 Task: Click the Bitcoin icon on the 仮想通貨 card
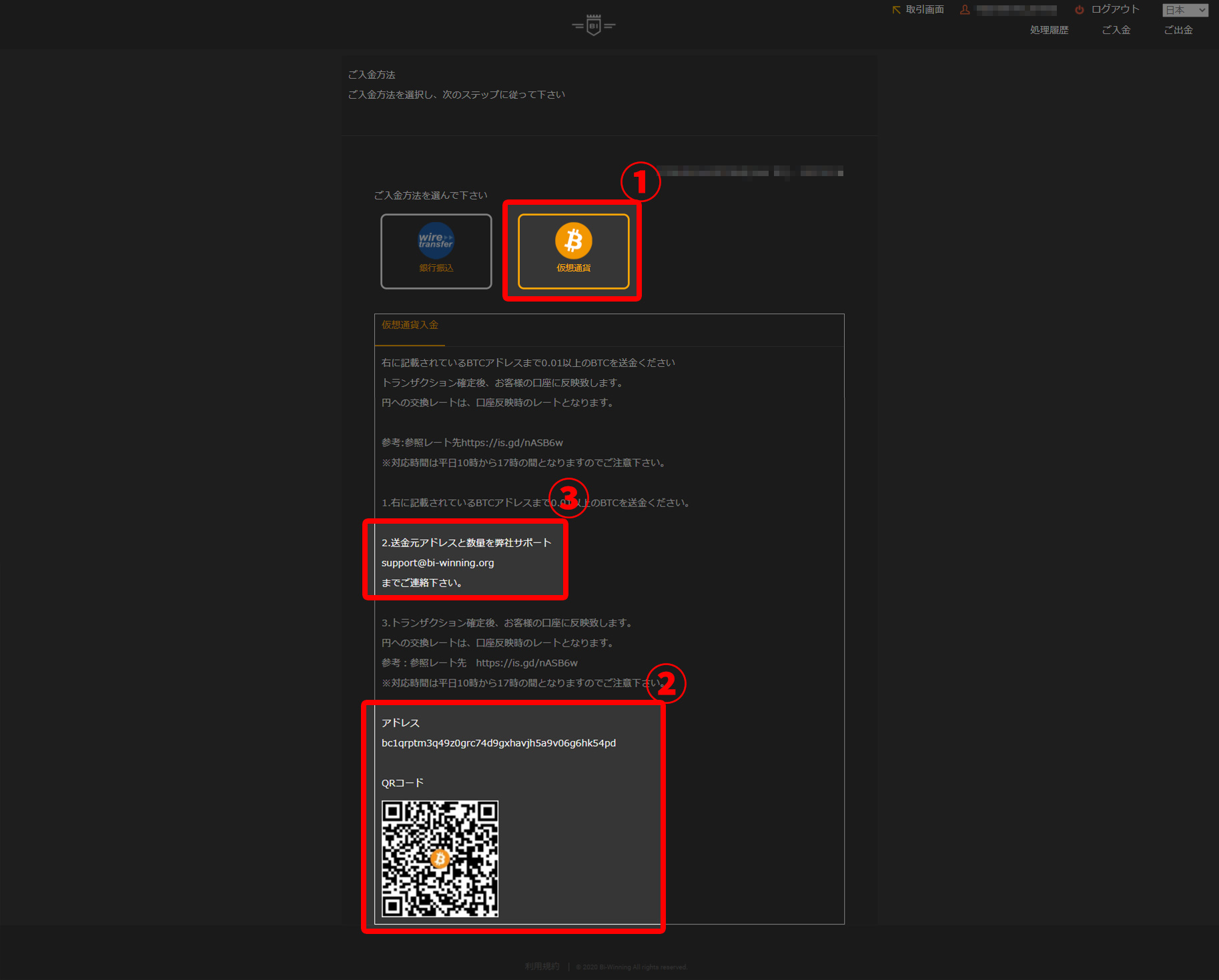(x=572, y=241)
